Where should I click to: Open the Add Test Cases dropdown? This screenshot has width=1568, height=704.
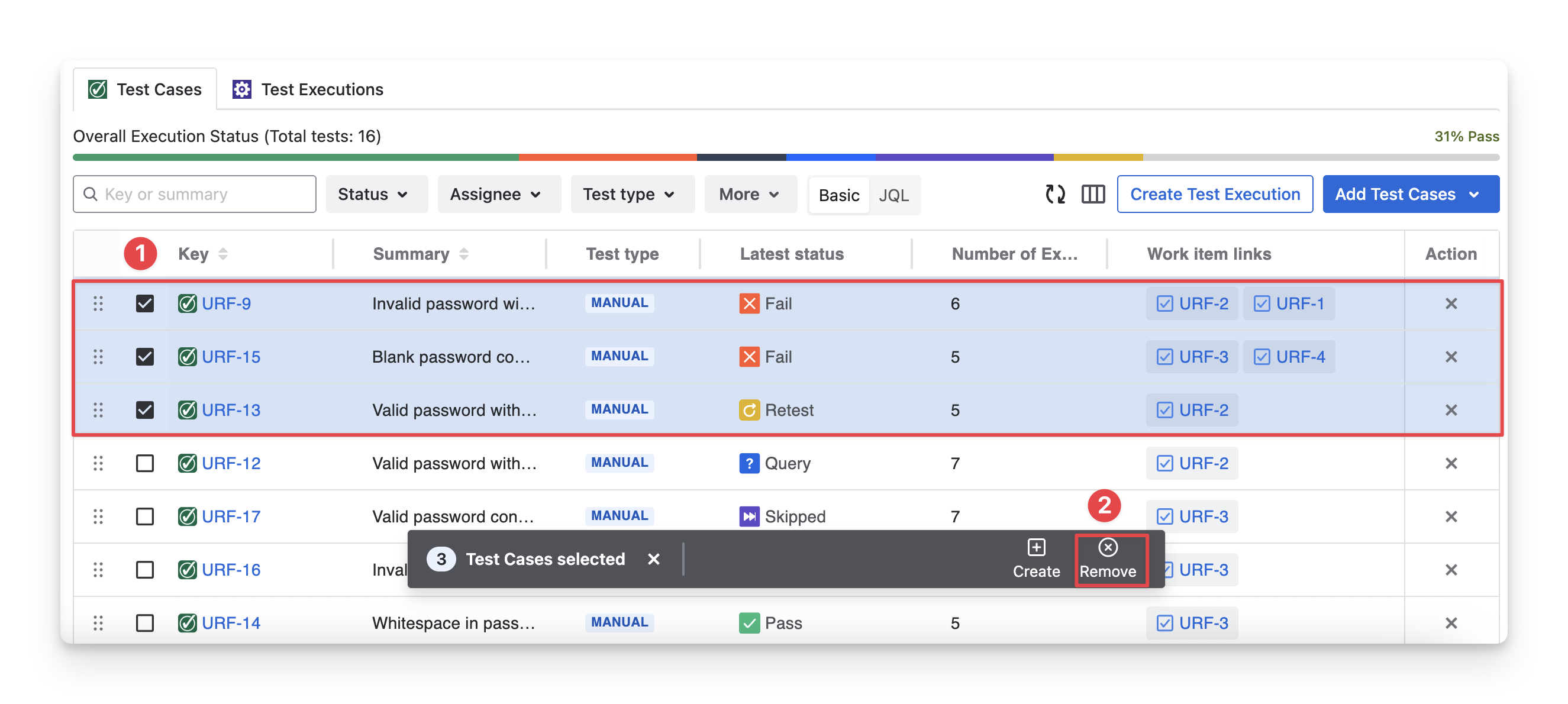pyautogui.click(x=1410, y=194)
